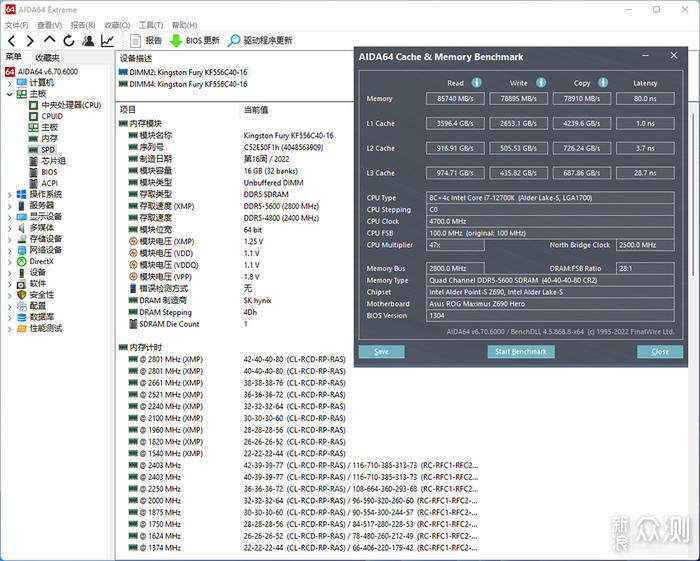
Task: Click info icon next to Copy
Action: coord(604,83)
